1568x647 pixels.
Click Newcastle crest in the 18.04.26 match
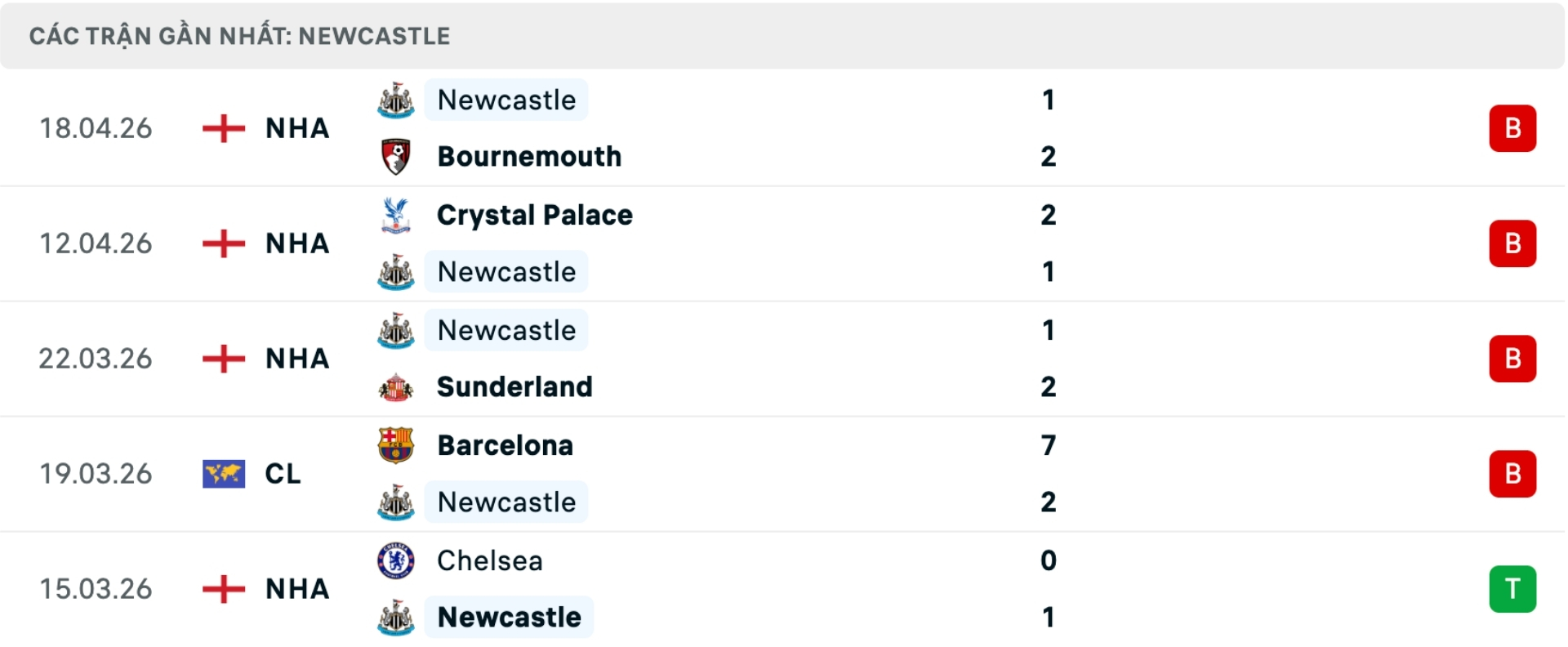tap(396, 100)
